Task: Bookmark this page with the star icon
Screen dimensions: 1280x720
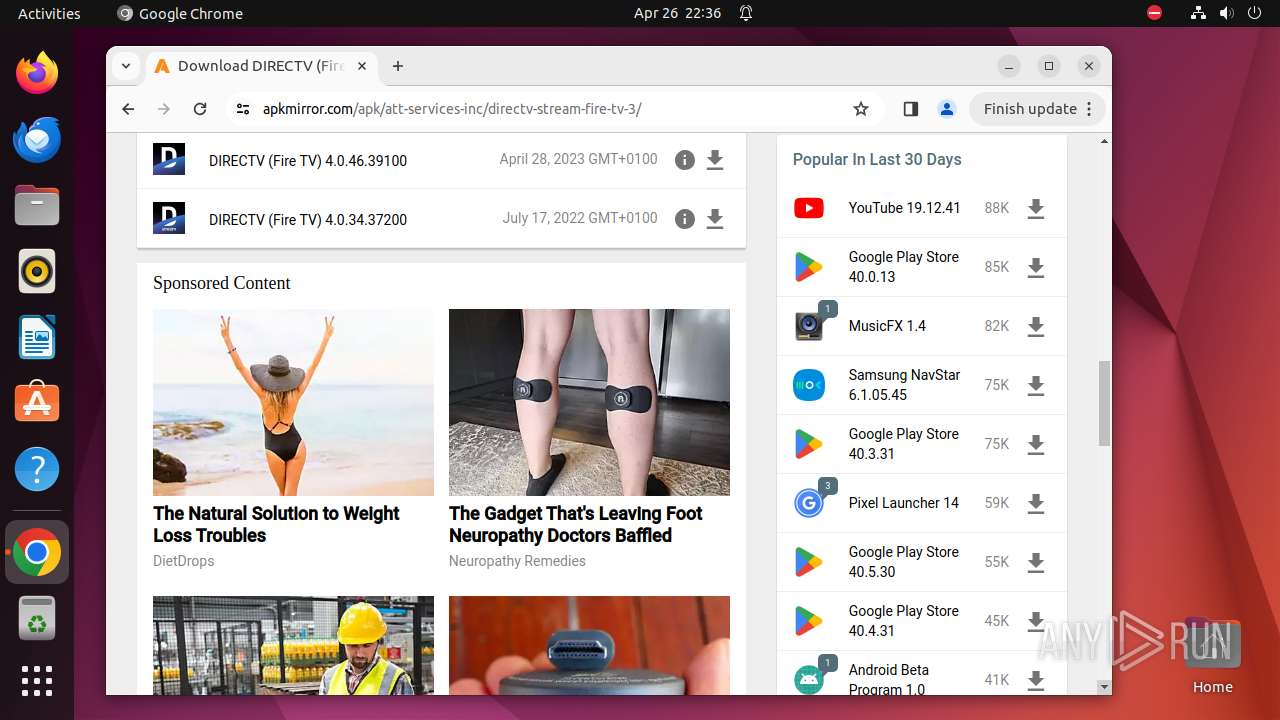Action: 861,109
